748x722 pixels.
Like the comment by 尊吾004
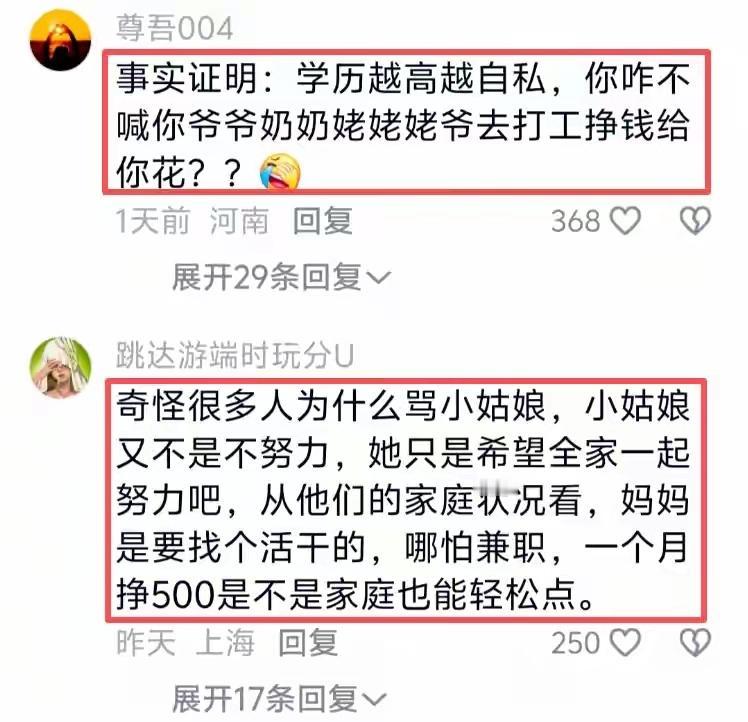(625, 220)
